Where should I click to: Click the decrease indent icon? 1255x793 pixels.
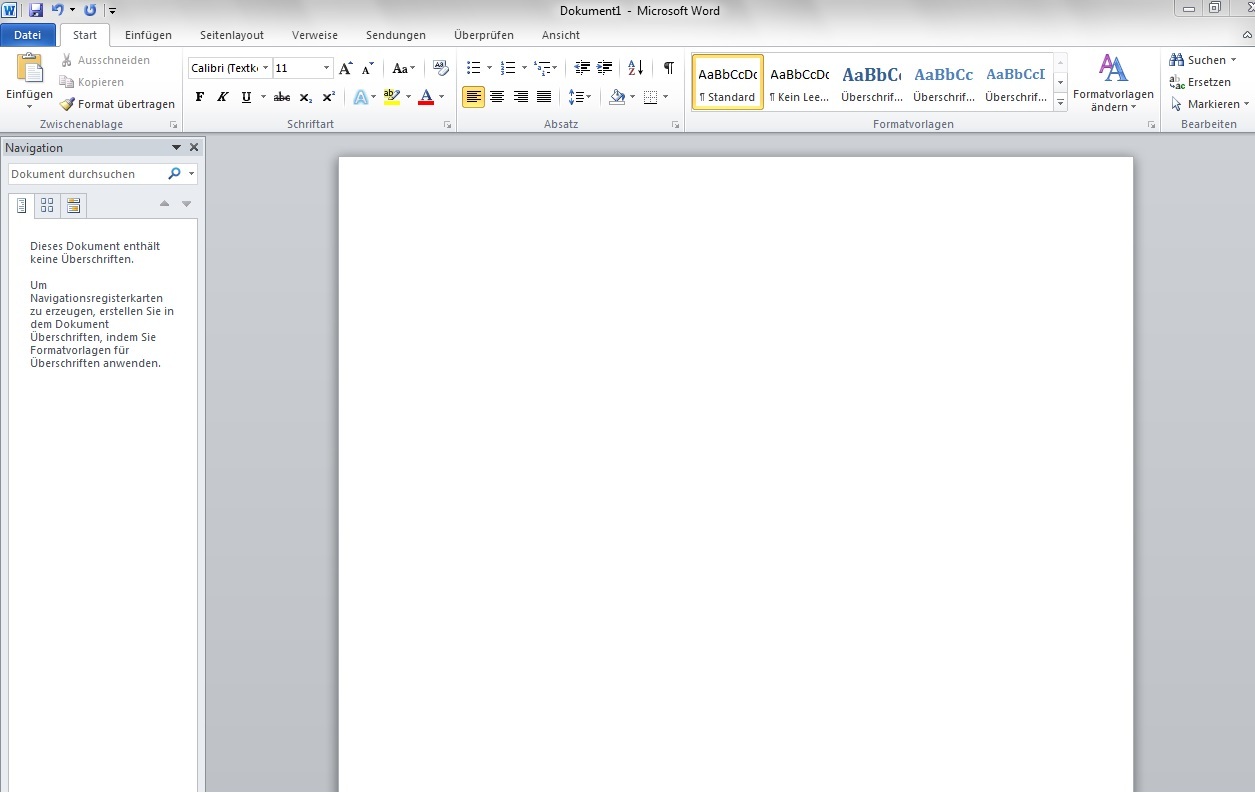click(x=583, y=68)
